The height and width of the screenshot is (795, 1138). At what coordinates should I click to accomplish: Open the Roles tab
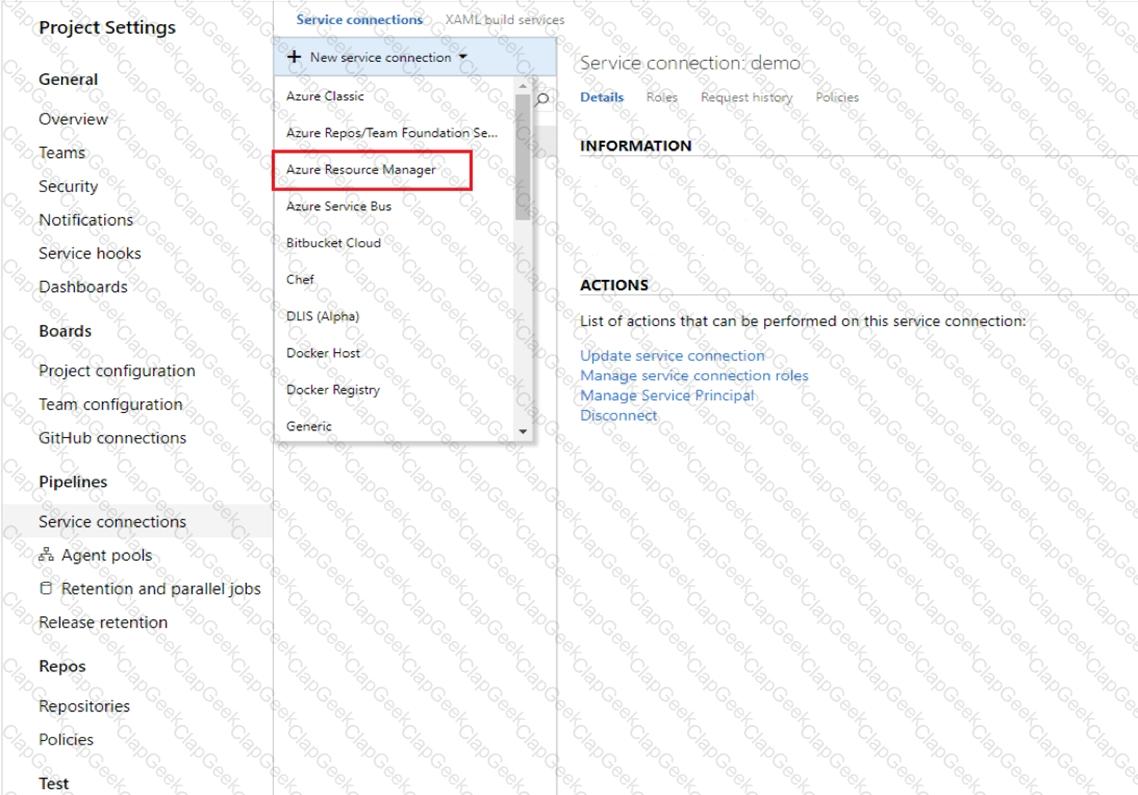[x=662, y=97]
